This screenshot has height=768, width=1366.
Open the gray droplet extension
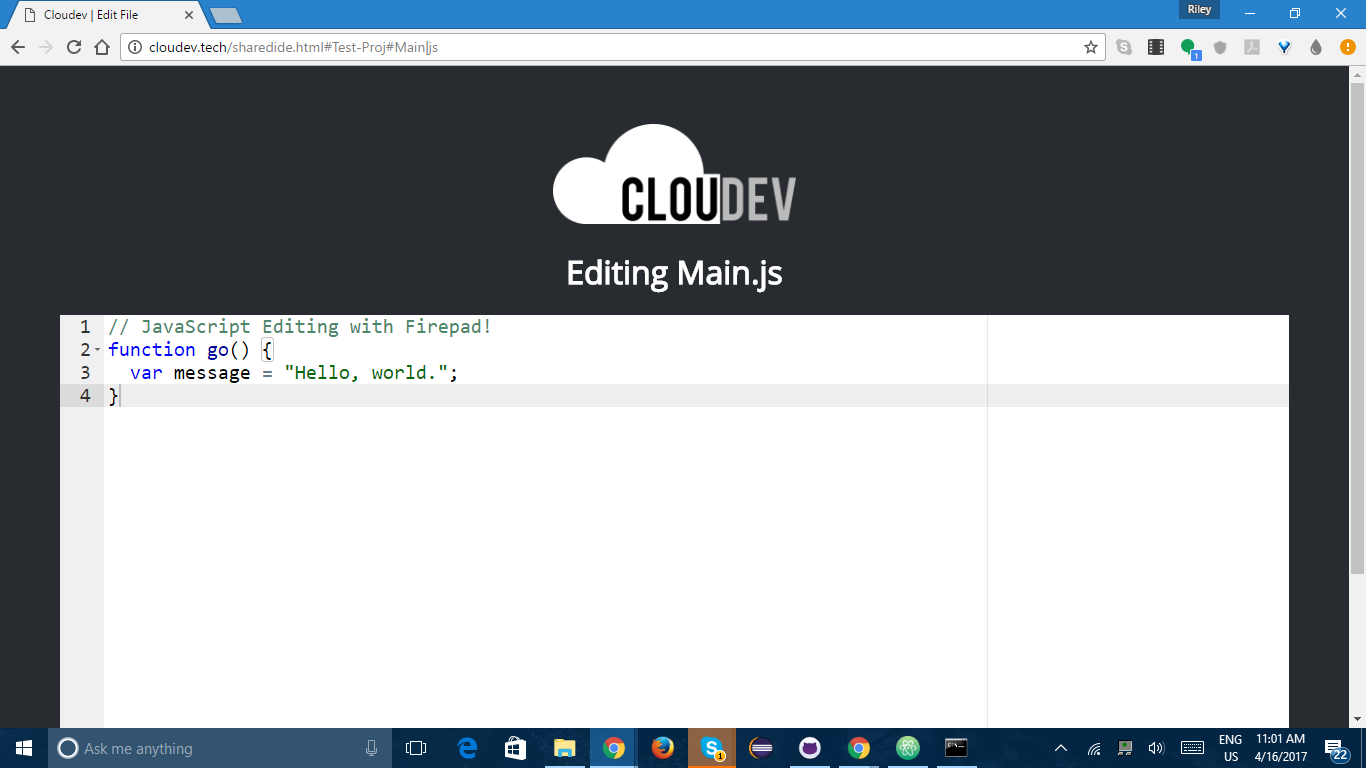tap(1316, 47)
